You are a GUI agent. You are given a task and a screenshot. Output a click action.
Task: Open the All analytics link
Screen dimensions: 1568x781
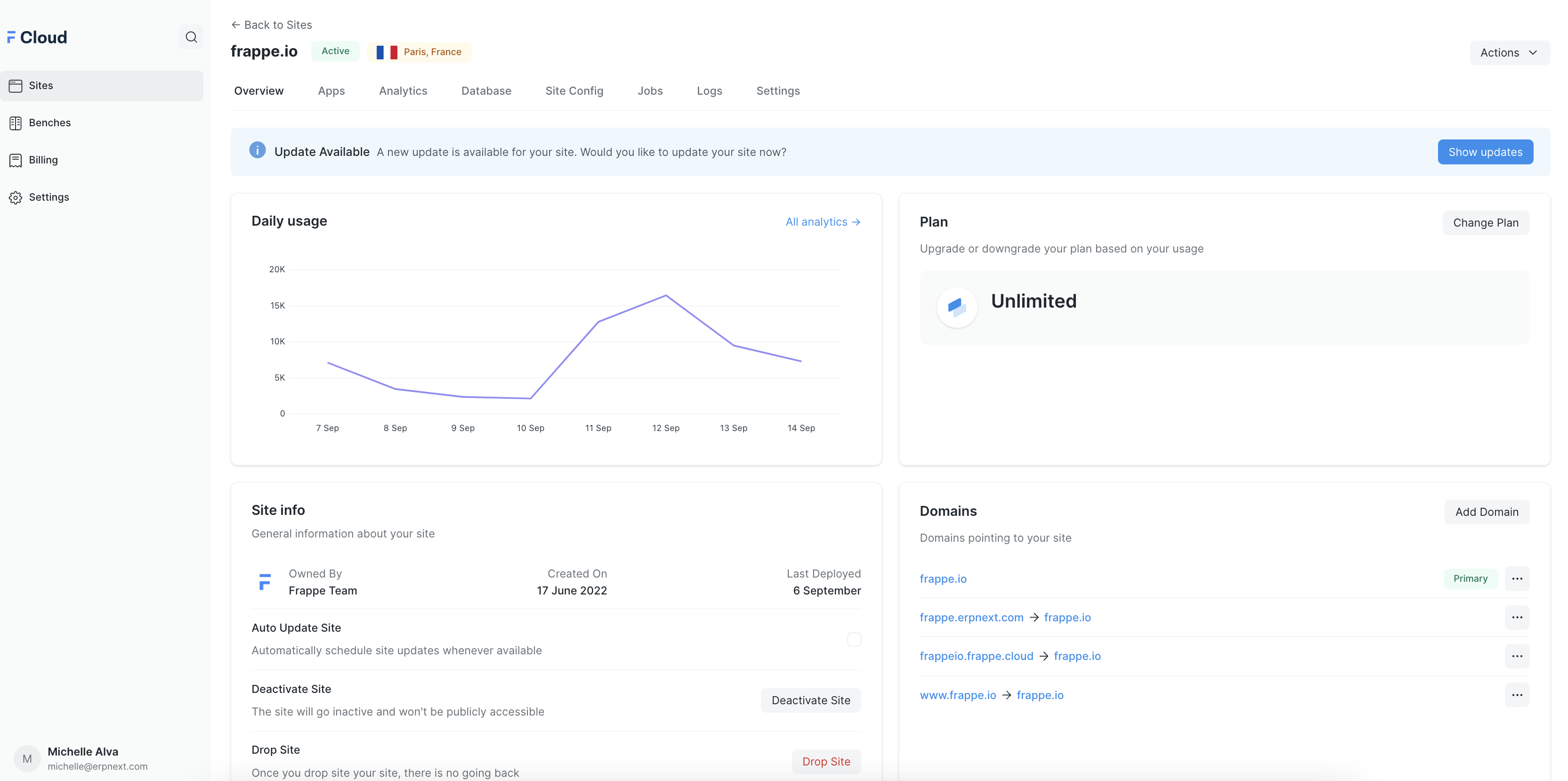(823, 222)
